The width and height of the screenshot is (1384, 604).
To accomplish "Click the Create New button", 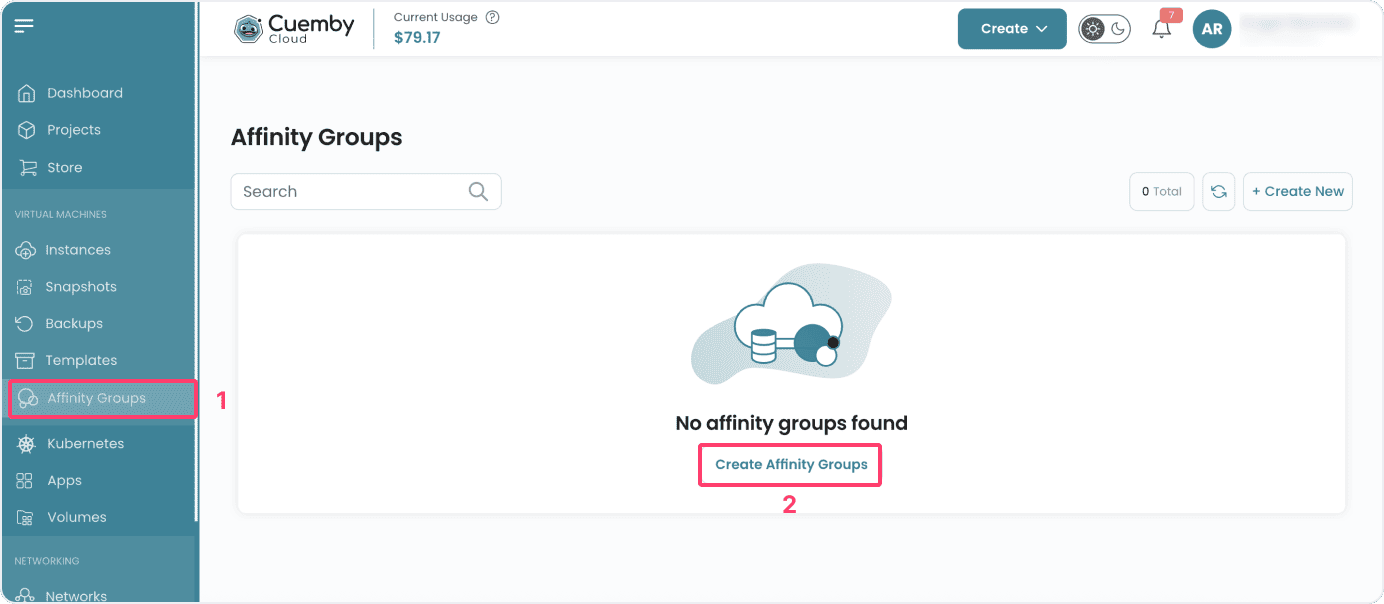I will coord(1297,191).
